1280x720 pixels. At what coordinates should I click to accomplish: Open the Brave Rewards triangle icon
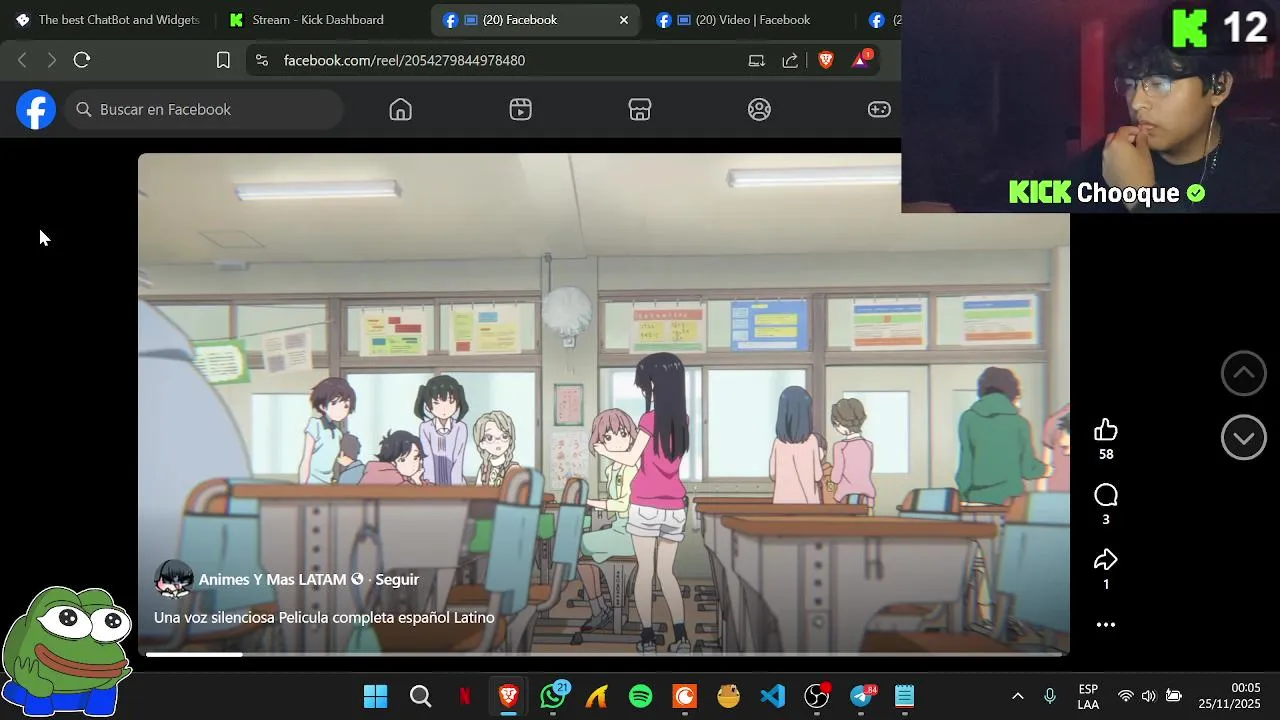pyautogui.click(x=861, y=60)
